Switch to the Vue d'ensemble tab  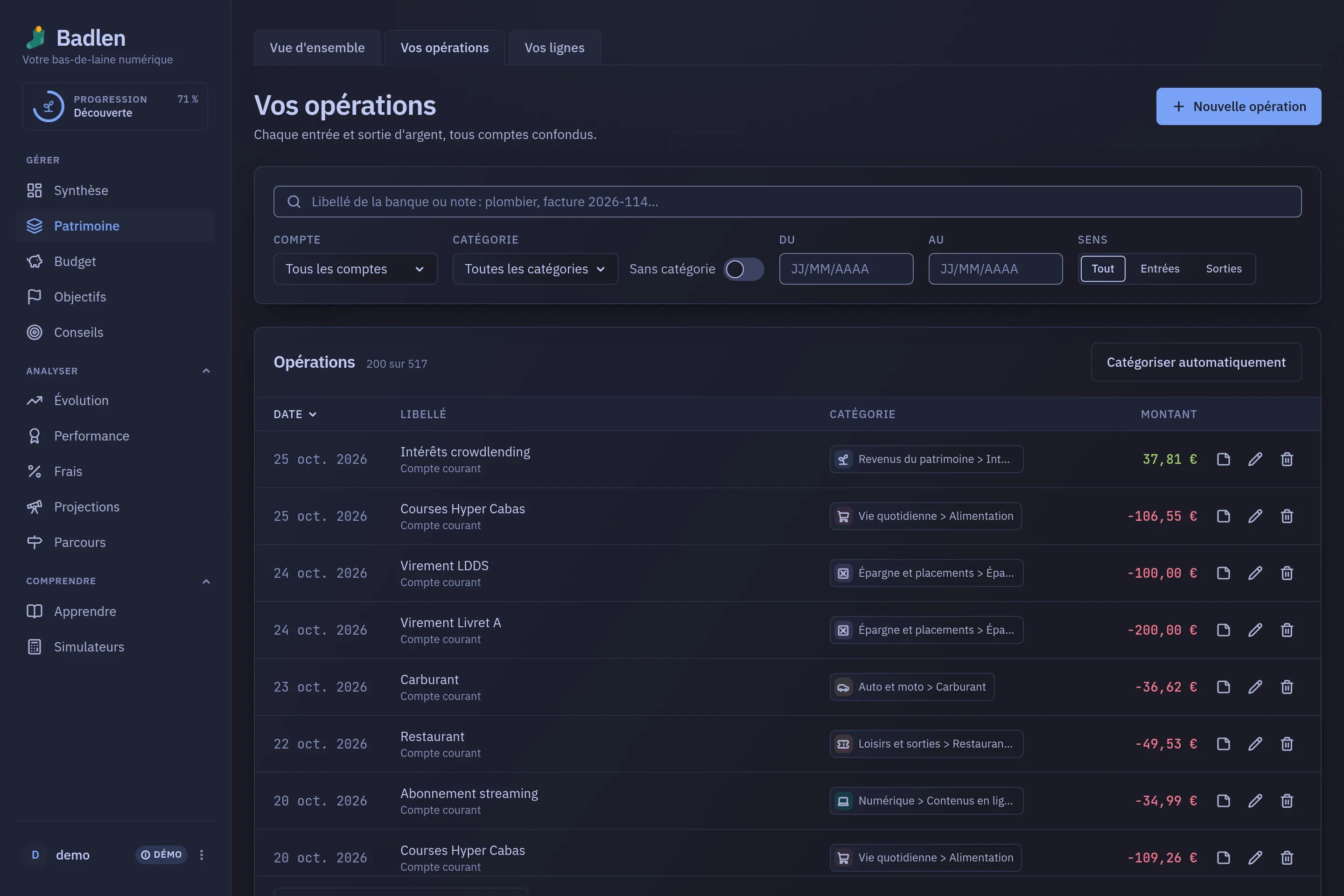coord(317,48)
